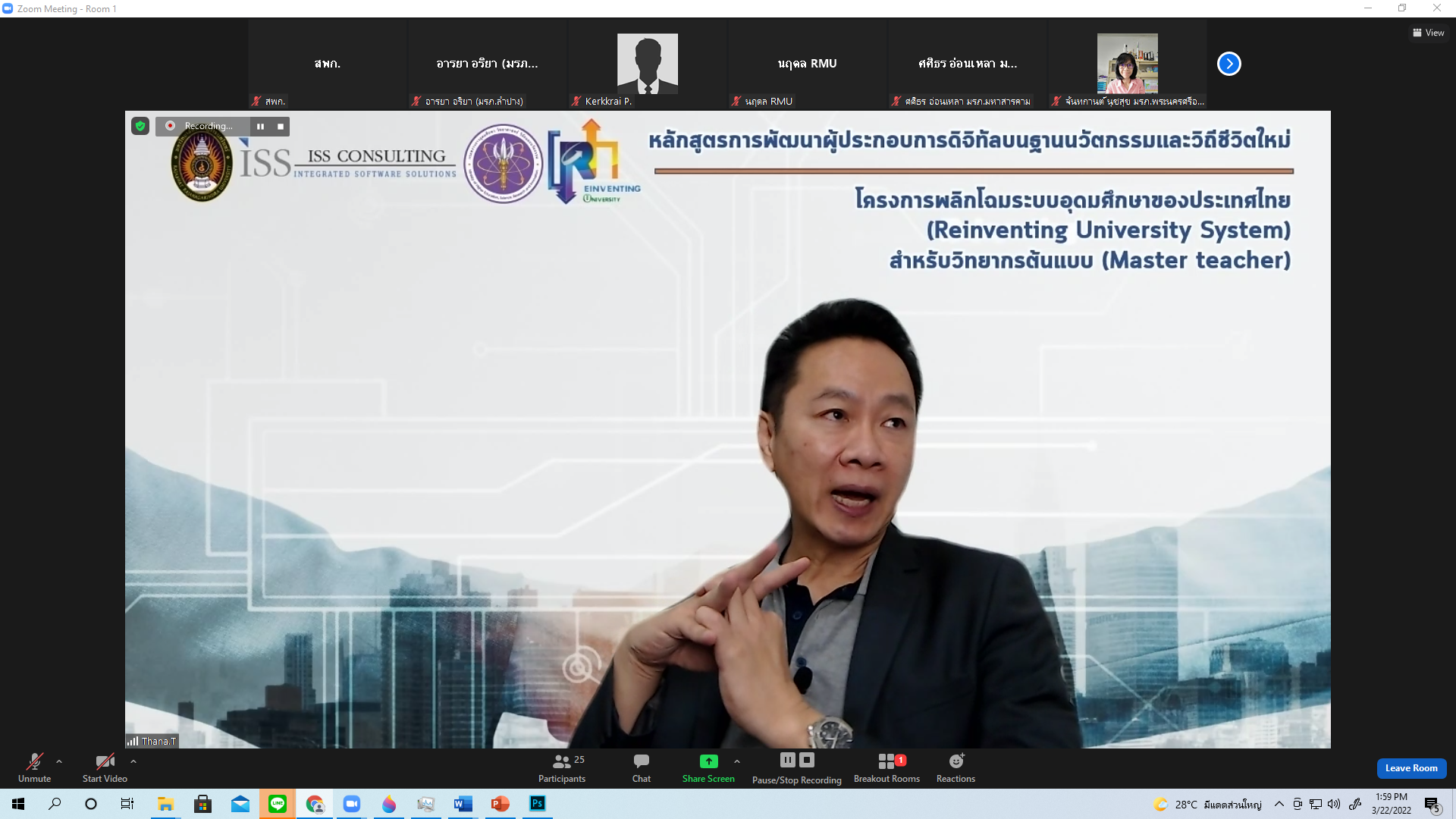Open Breakout Rooms
This screenshot has width=1456, height=819.
(886, 767)
